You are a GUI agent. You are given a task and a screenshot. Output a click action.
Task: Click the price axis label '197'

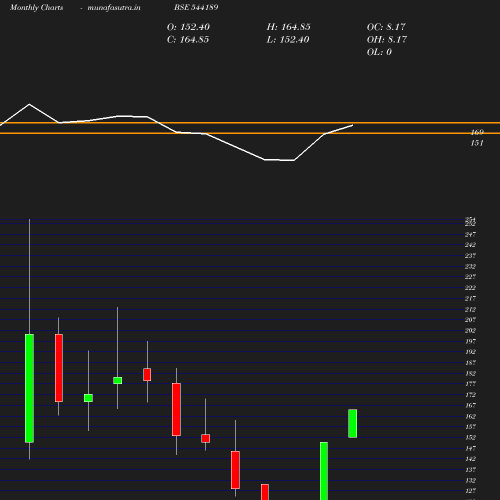pos(470,341)
